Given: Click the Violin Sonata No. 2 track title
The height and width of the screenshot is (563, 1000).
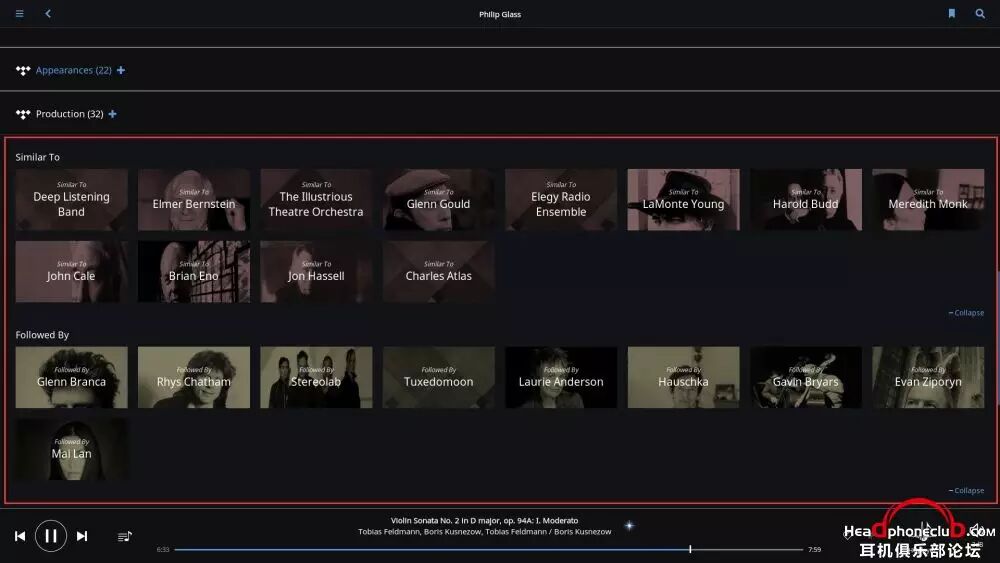Looking at the screenshot, I should 485,521.
